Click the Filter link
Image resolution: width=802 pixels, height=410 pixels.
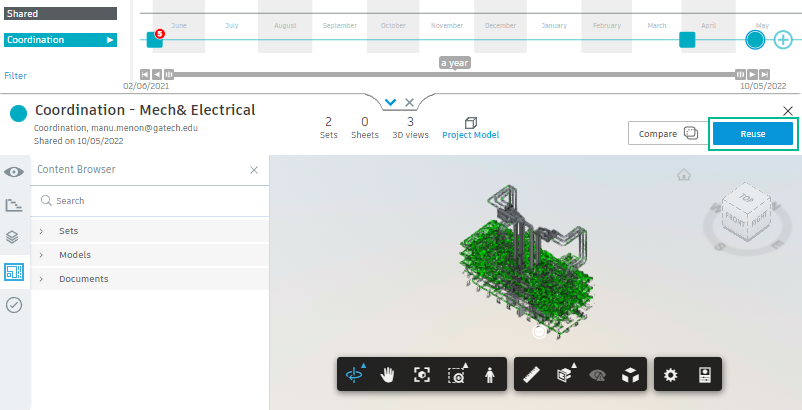[15, 76]
